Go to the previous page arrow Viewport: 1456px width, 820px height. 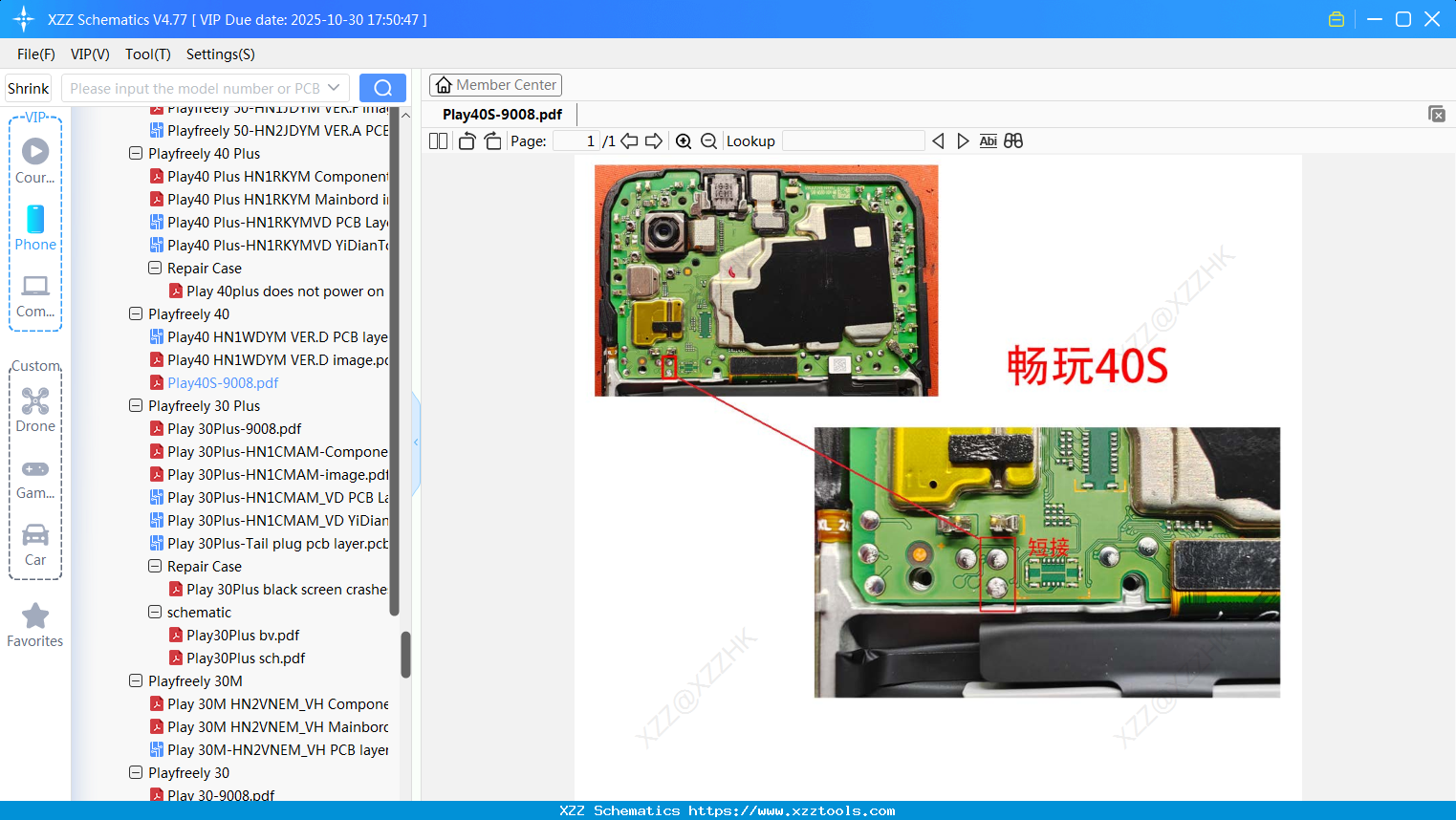pyautogui.click(x=629, y=141)
